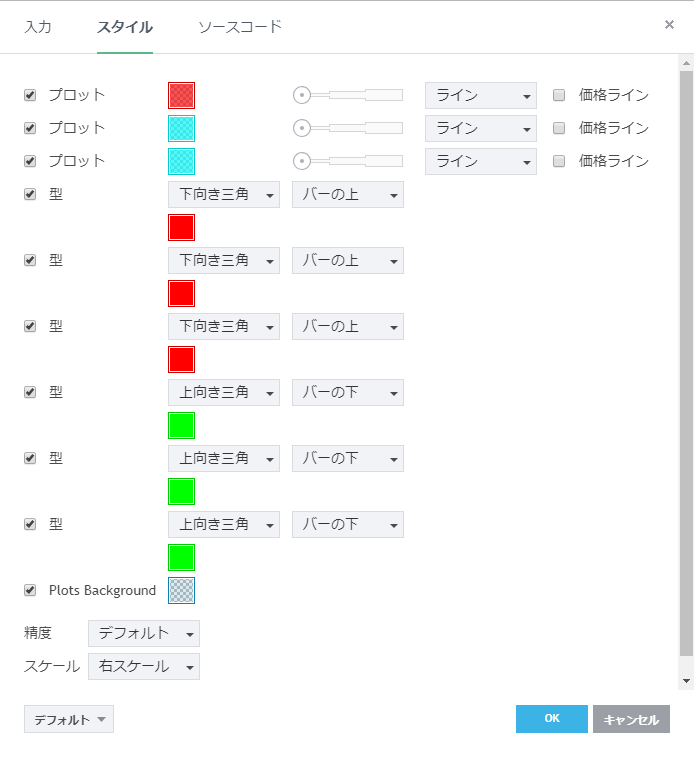Click the Plots Background color swatch
Image resolution: width=694 pixels, height=758 pixels.
point(181,590)
